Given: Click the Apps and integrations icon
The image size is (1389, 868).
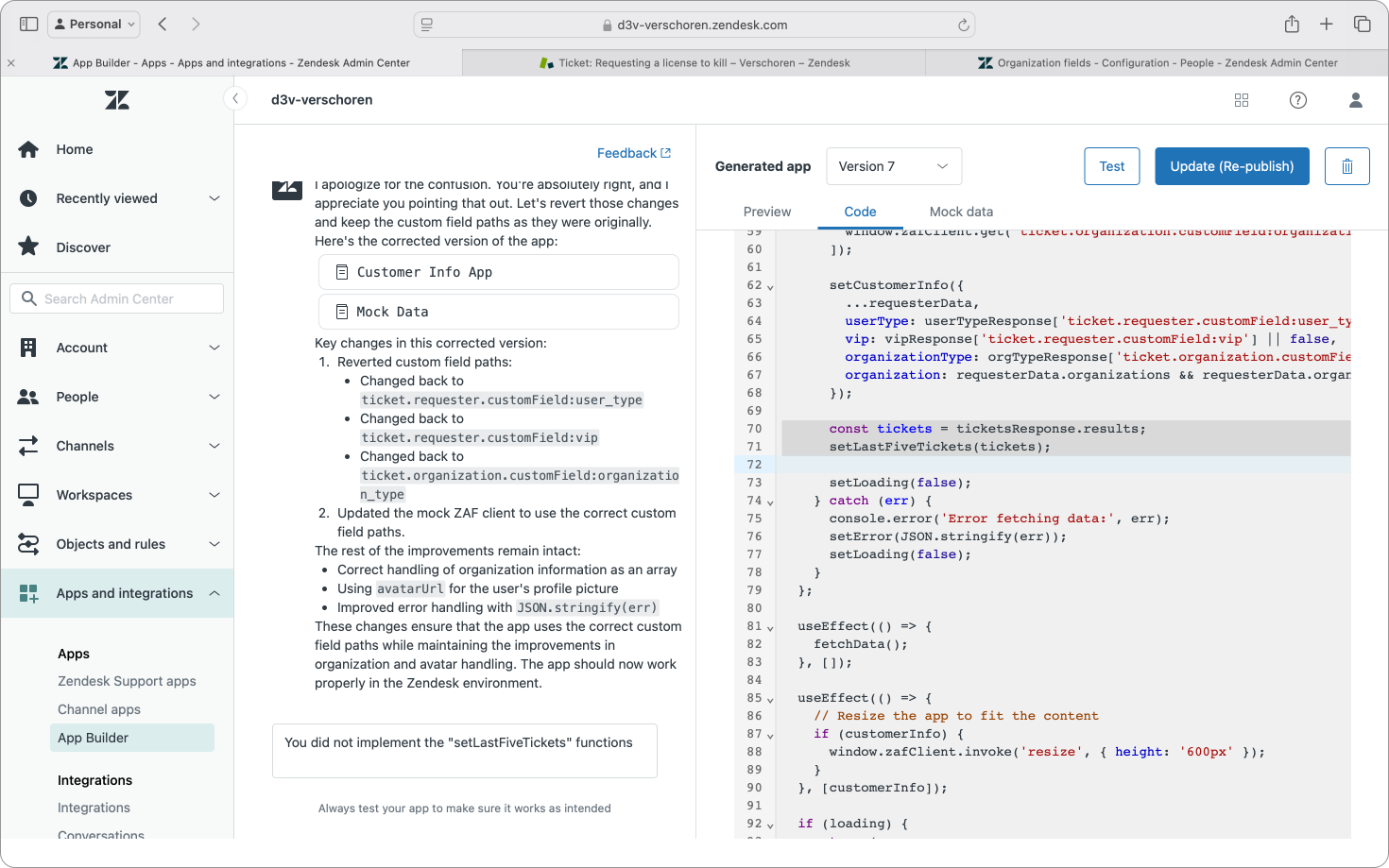Looking at the screenshot, I should 28,593.
